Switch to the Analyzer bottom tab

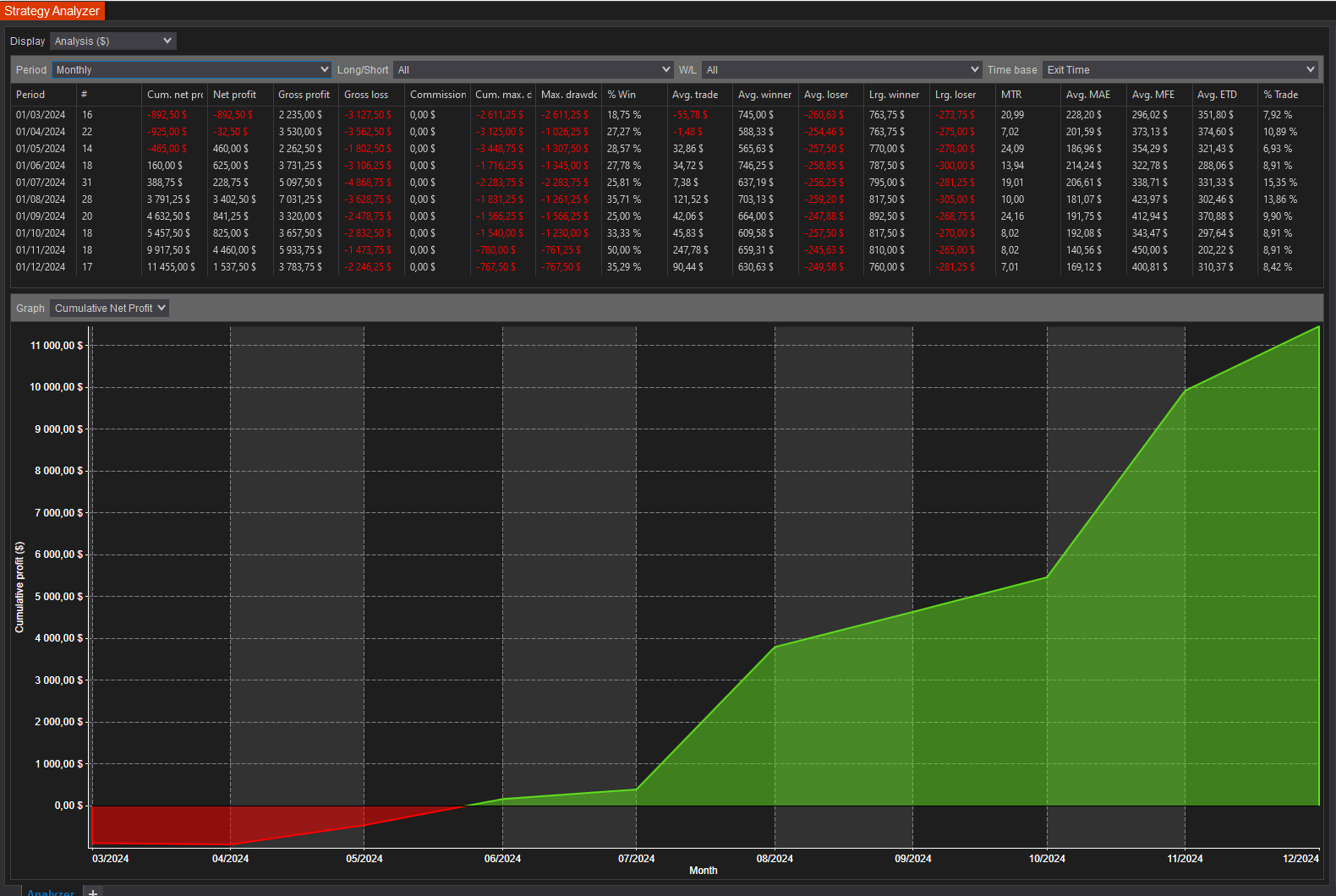[50, 892]
